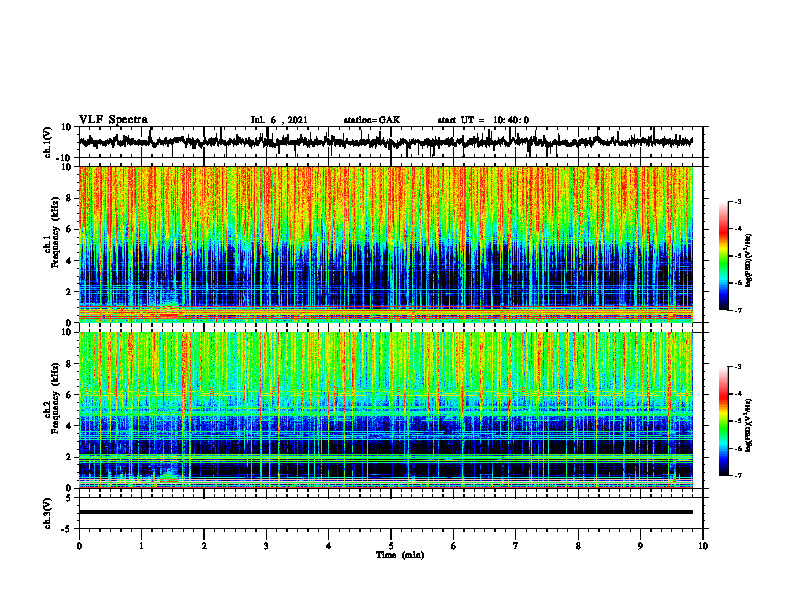Click the ch.2 colorbar log(PSD) label
Screen dimensions: 792x612
pos(748,425)
